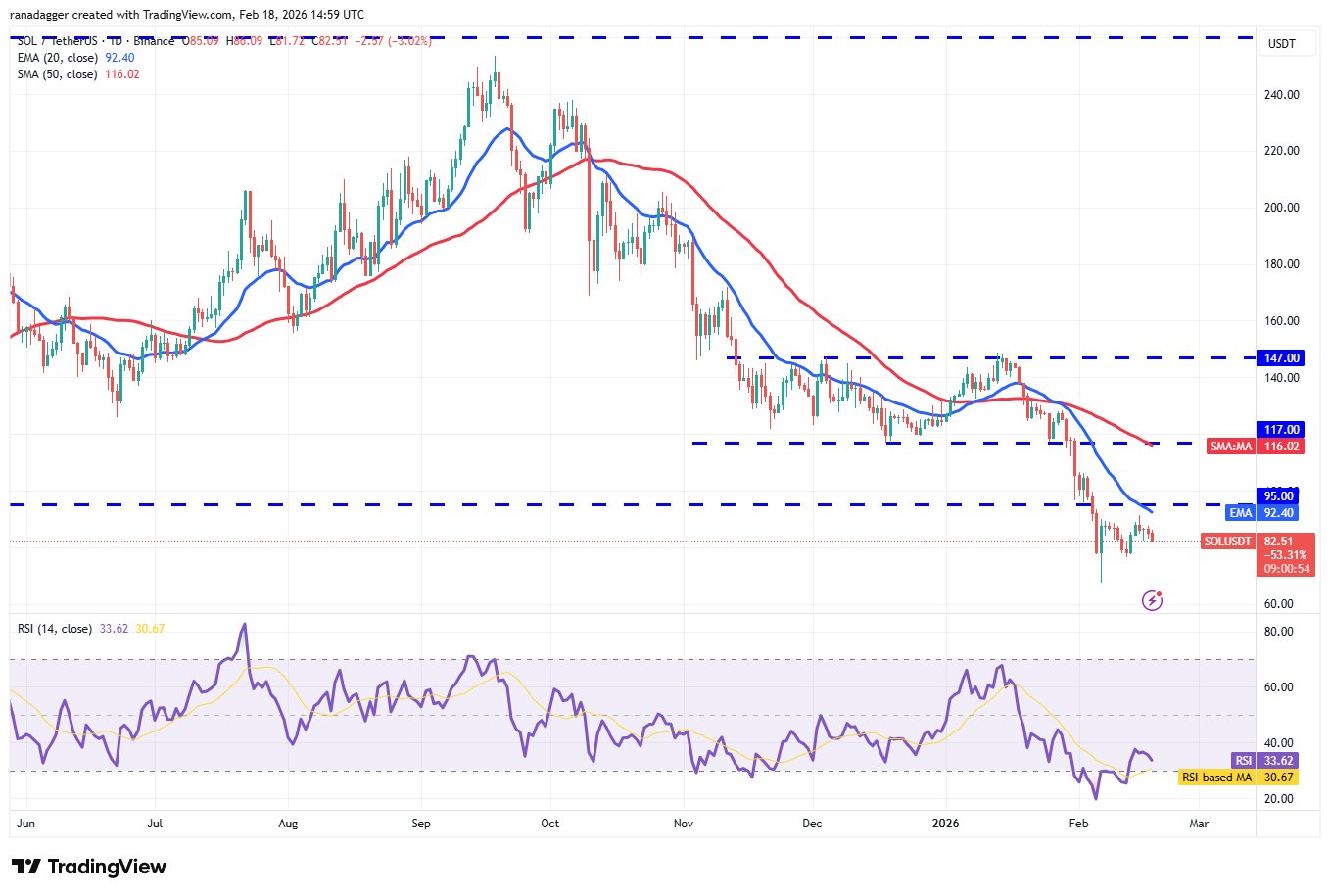Click the Oct label on time axis
Image resolution: width=1330 pixels, height=896 pixels.
point(549,824)
